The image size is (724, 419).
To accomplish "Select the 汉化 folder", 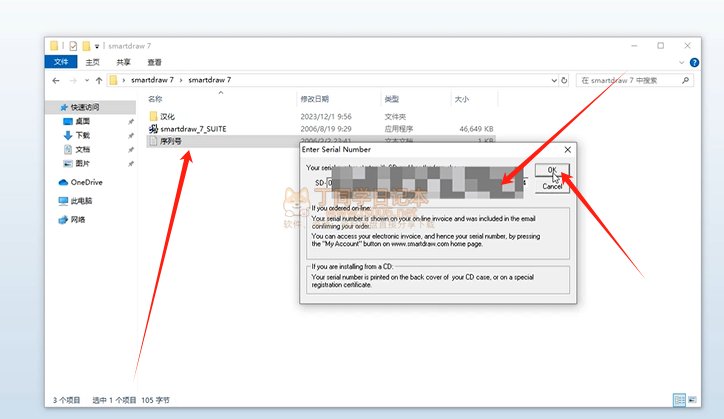I will [x=167, y=116].
